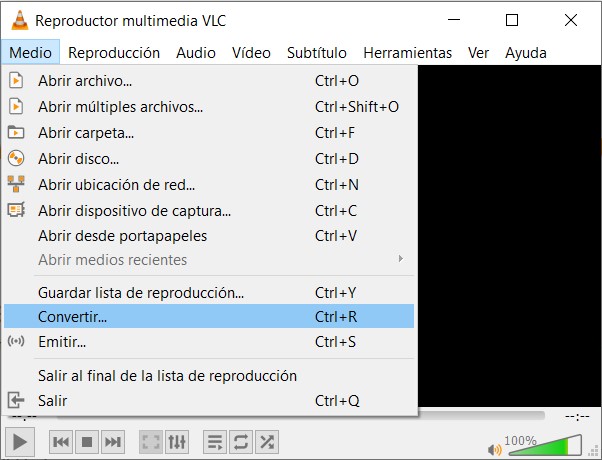Open the extended settings equalizer icon
This screenshot has height=460, width=602.
point(177,442)
